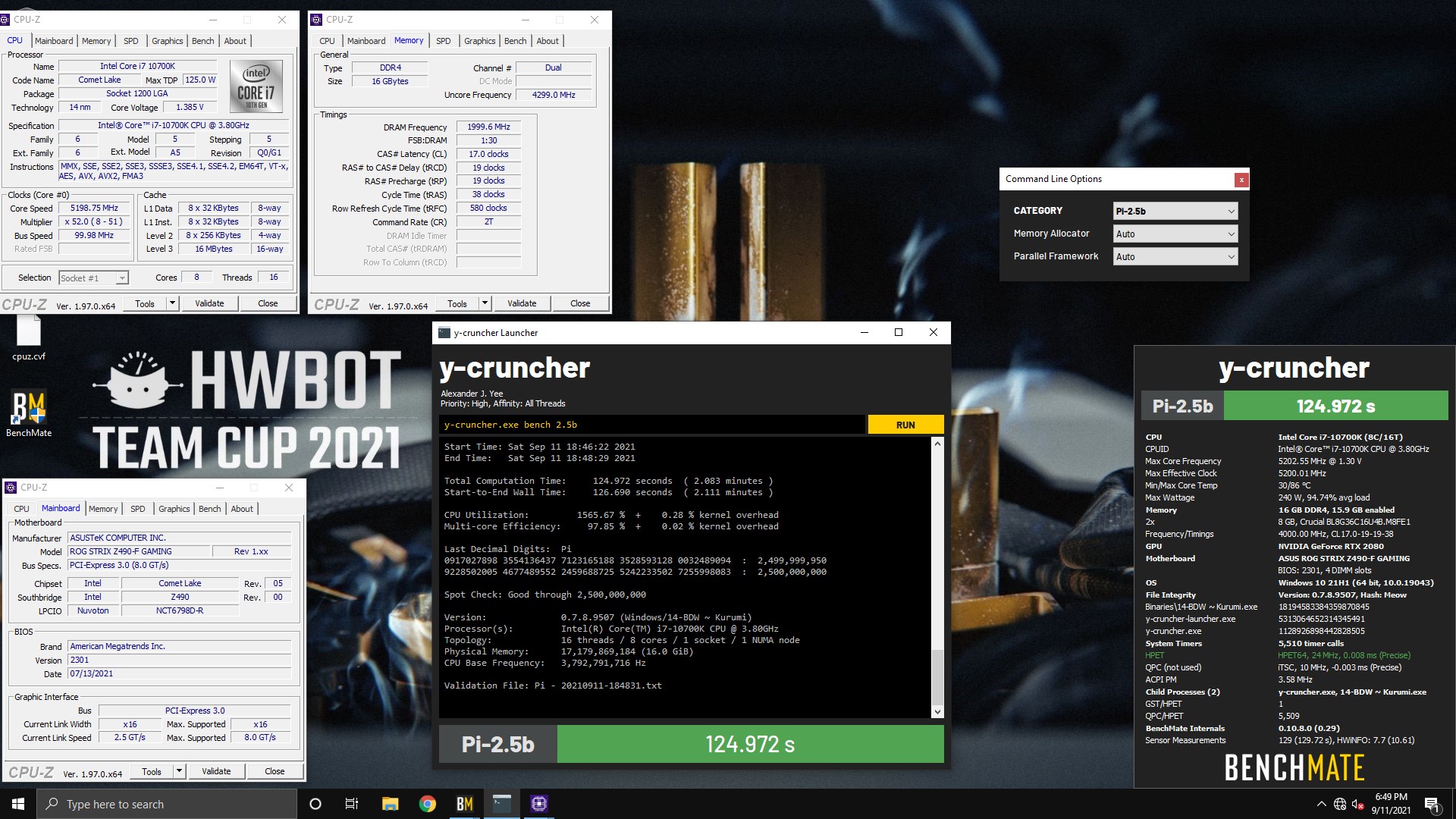Open the muted volume tray icon
This screenshot has height=819, width=1456.
1358,804
